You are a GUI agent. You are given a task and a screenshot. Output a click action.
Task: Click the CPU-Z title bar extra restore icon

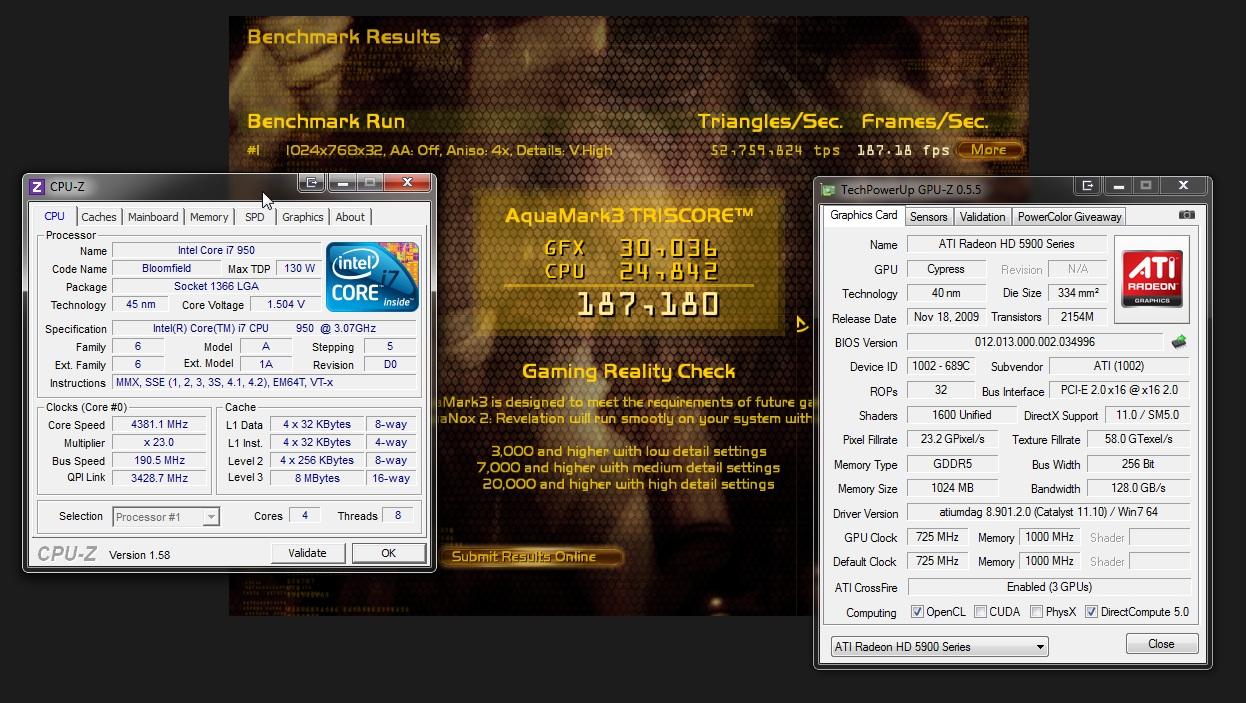click(312, 182)
